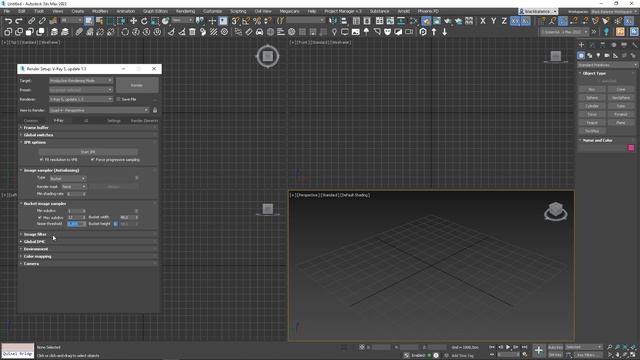Screen dimensions: 640x360
Task: Click the Noise threshold input field
Action: coord(76,224)
